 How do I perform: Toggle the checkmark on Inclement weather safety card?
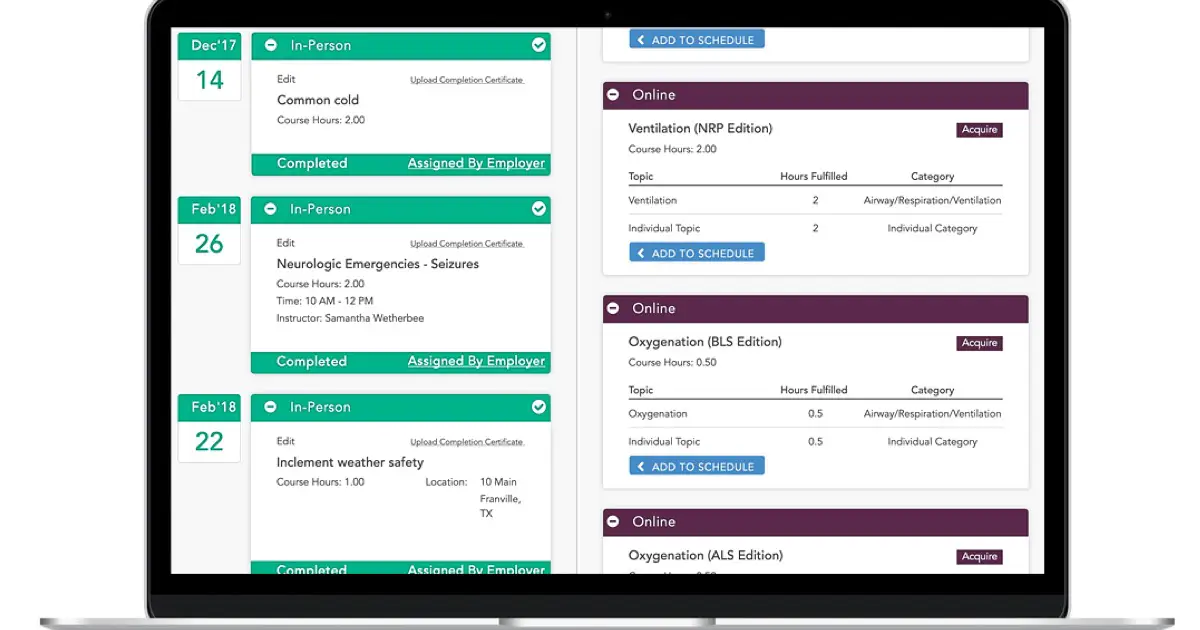(539, 407)
